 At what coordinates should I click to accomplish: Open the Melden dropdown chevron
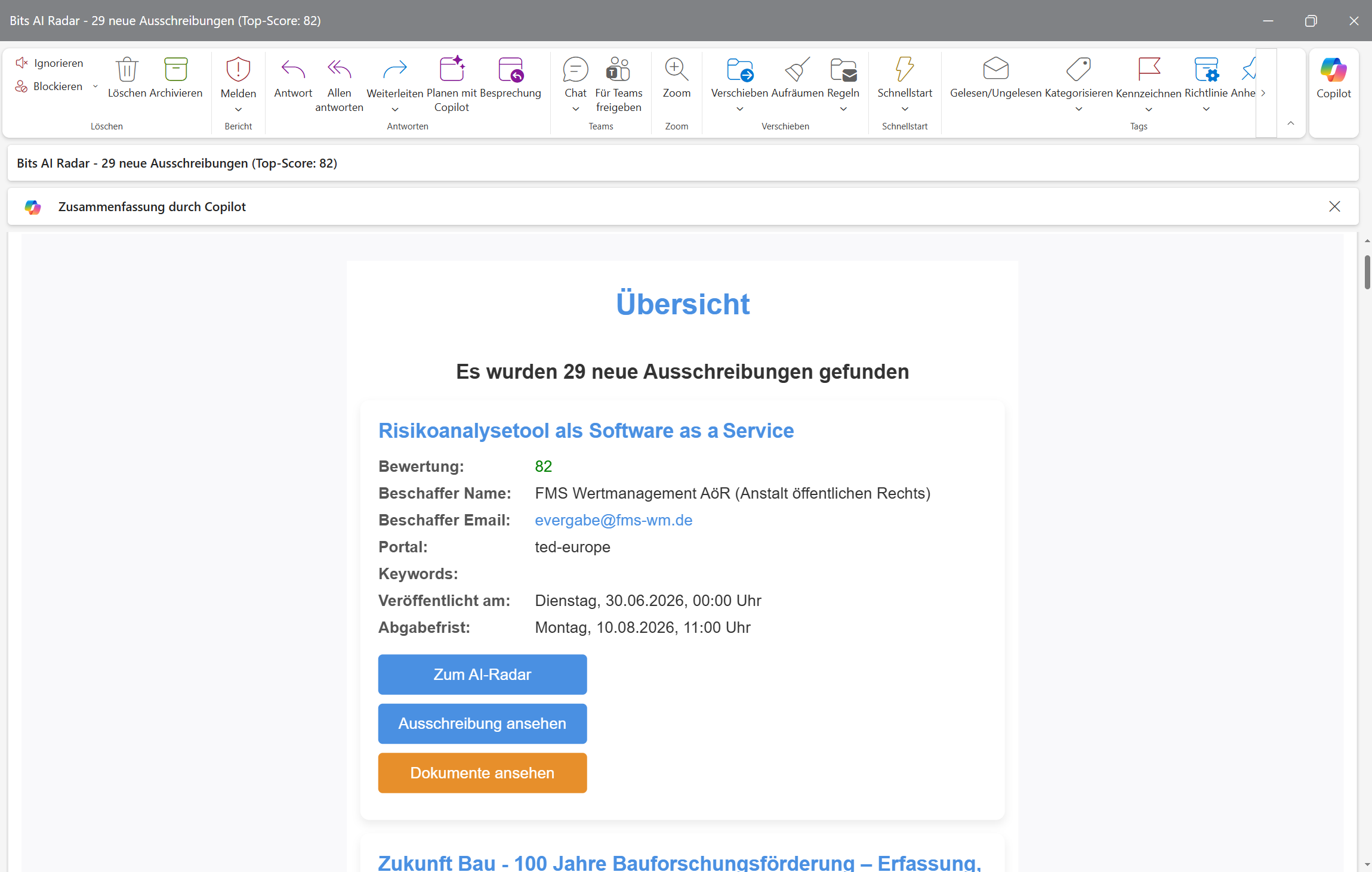point(238,109)
